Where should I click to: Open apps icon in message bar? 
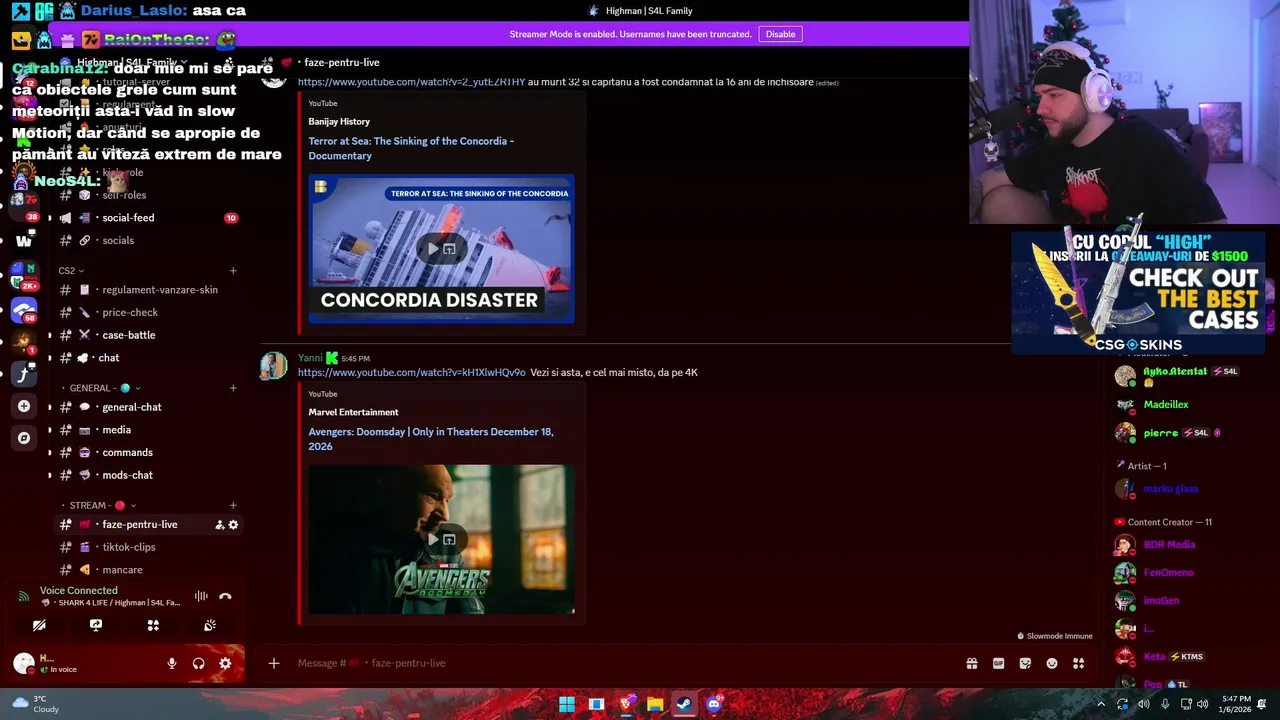click(1079, 663)
